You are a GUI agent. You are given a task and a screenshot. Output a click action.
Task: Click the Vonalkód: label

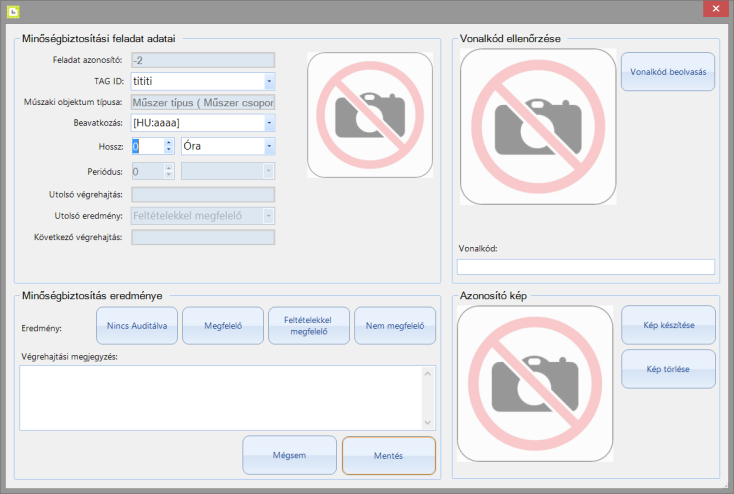tap(478, 249)
